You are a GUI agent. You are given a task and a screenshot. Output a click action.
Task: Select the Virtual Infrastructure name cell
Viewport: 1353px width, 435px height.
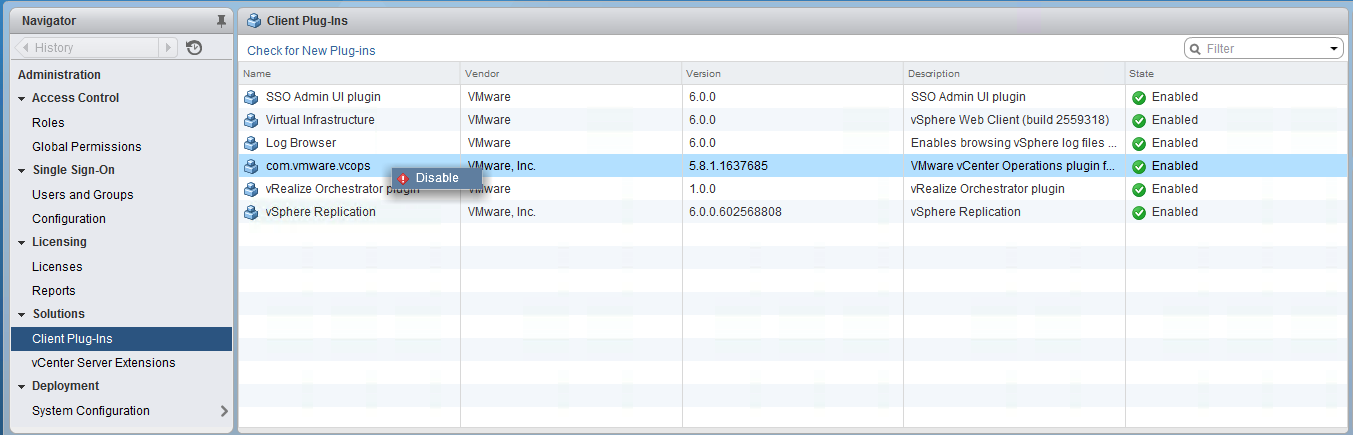[320, 120]
